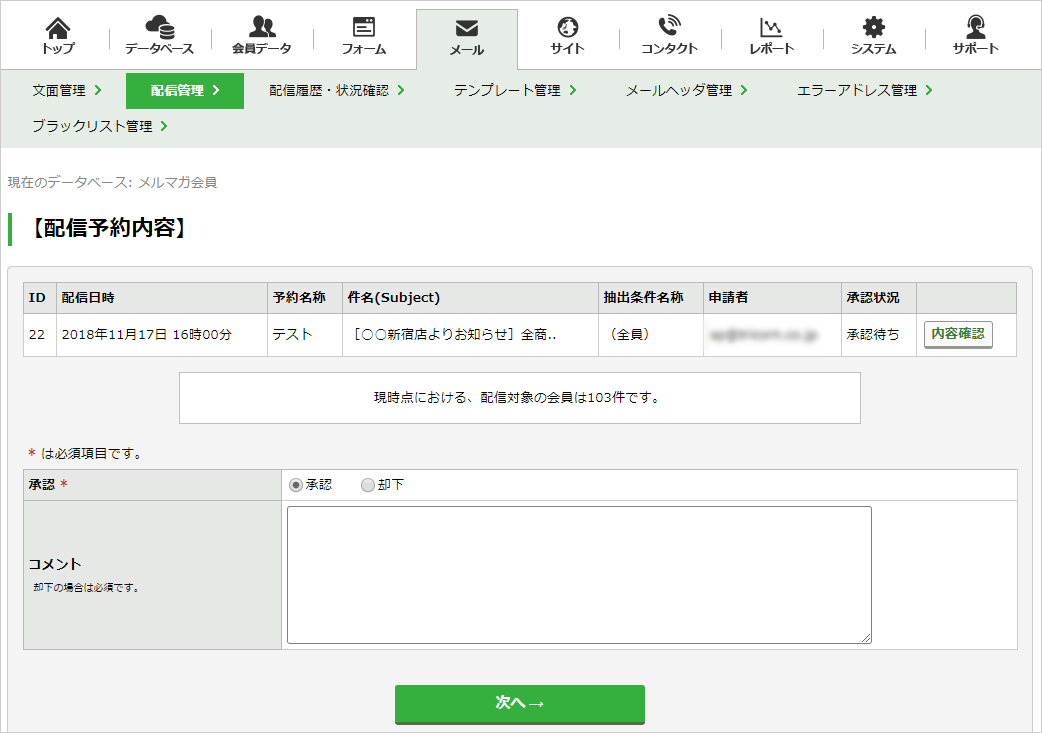Open the トップ home icon
Screen dimensions: 1042x733
[x=58, y=28]
